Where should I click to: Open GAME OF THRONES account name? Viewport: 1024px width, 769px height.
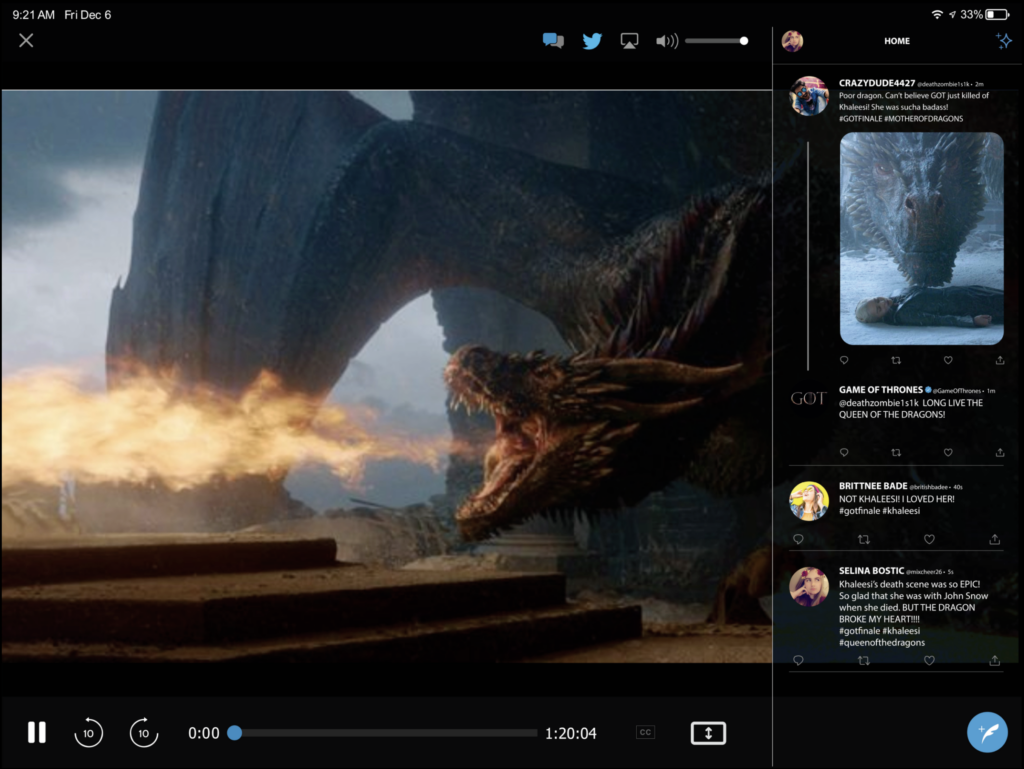[881, 390]
